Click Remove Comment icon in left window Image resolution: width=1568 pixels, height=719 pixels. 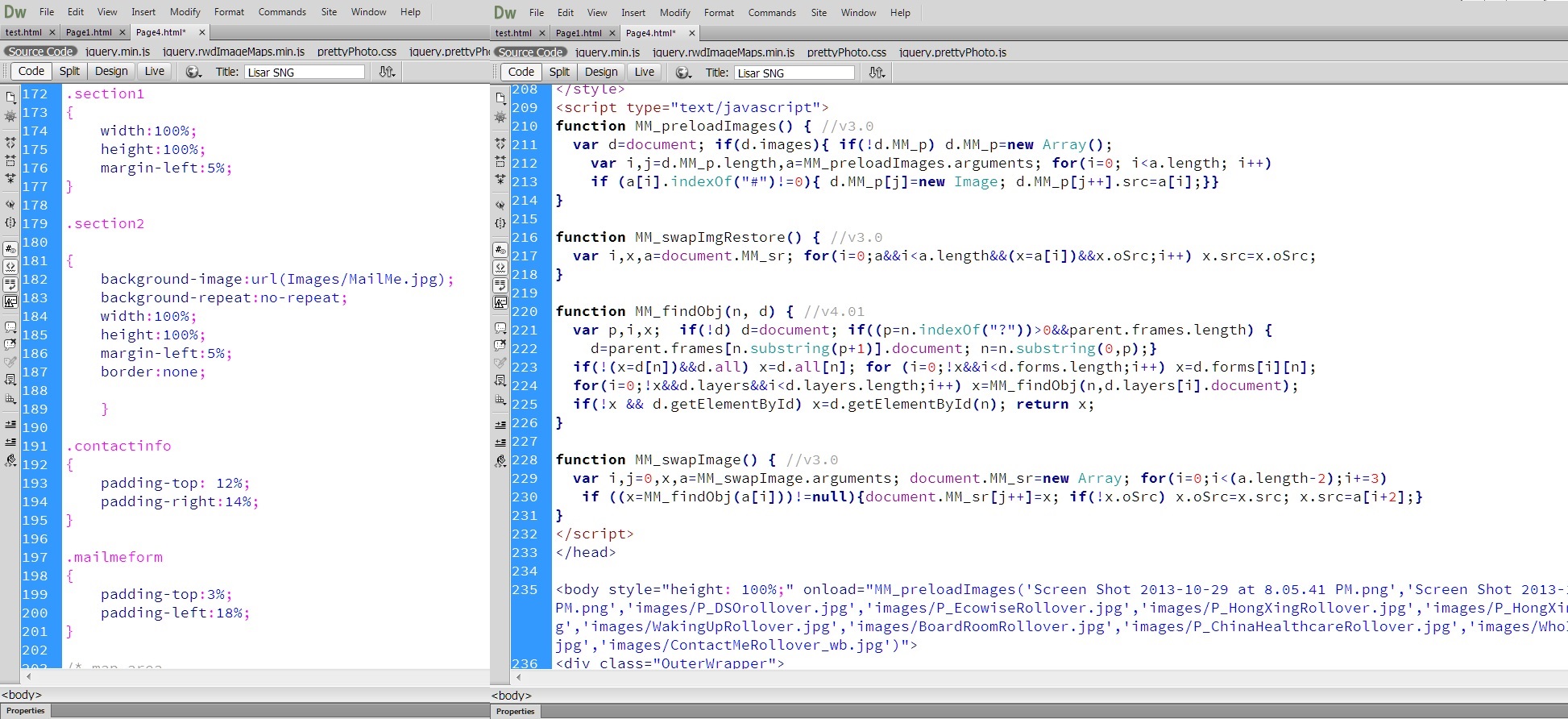click(x=10, y=345)
